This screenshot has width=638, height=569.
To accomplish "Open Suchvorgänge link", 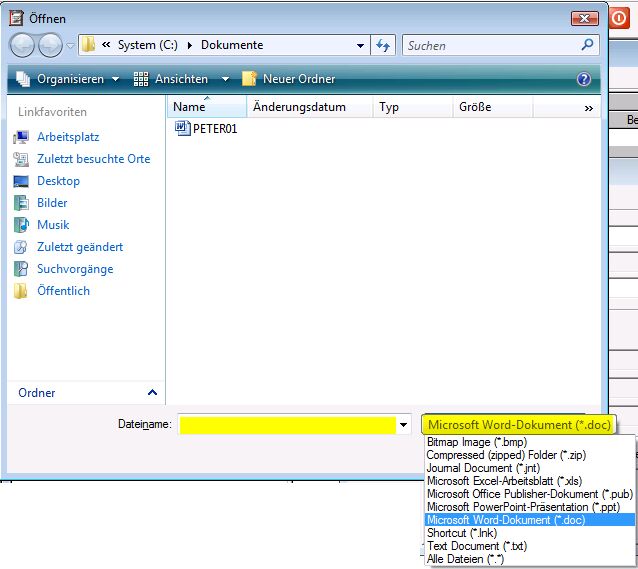I will coord(75,269).
